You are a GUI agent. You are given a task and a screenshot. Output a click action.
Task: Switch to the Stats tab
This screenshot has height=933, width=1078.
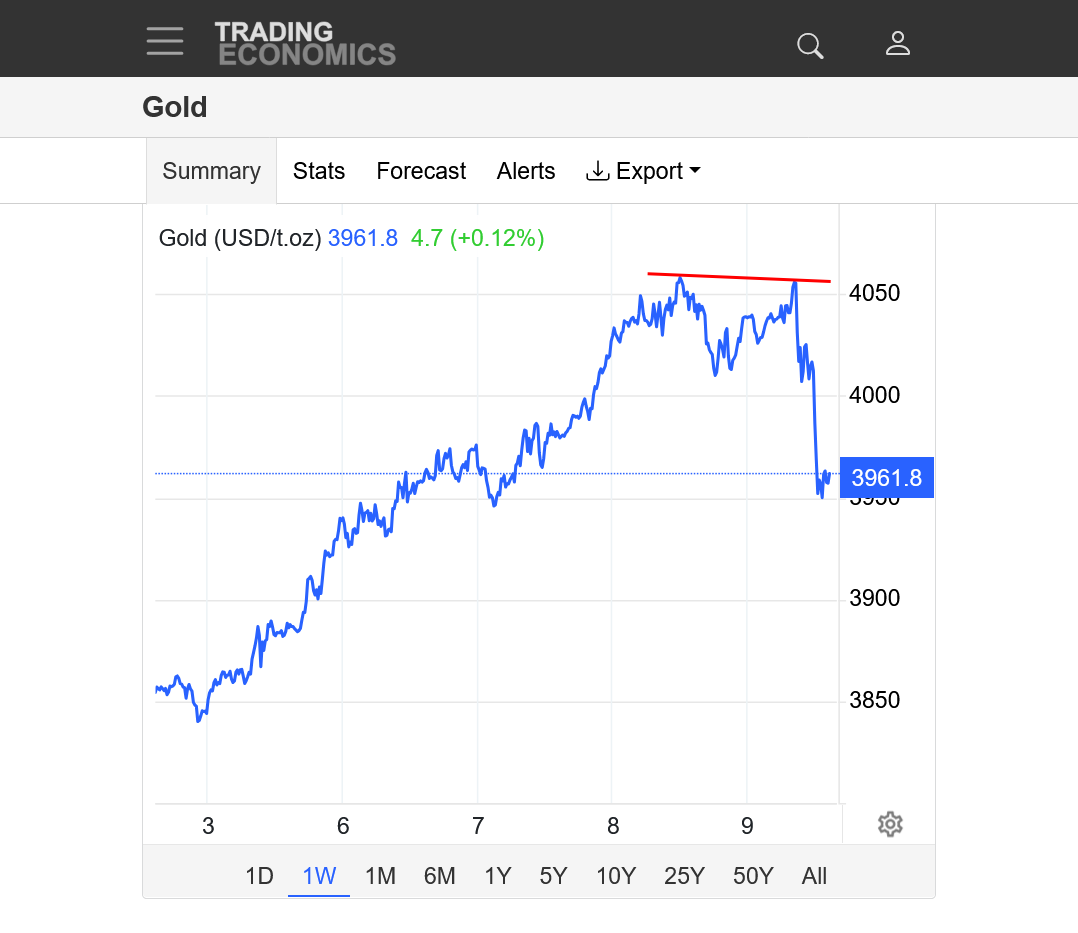pos(319,171)
